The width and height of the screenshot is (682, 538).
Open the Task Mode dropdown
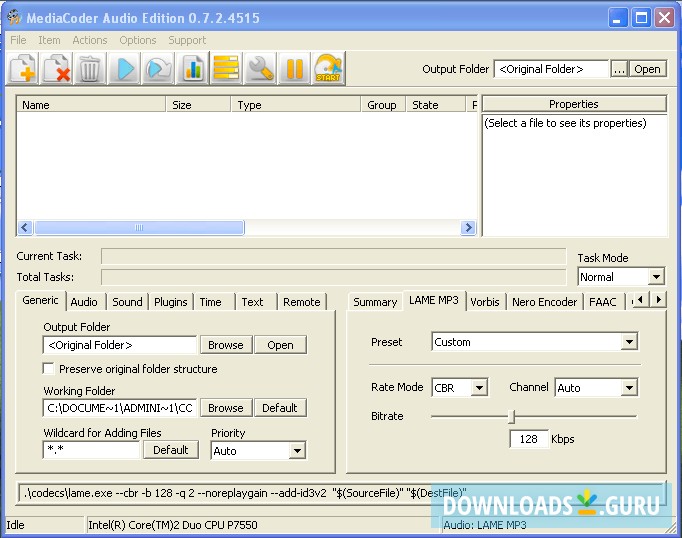tap(656, 277)
